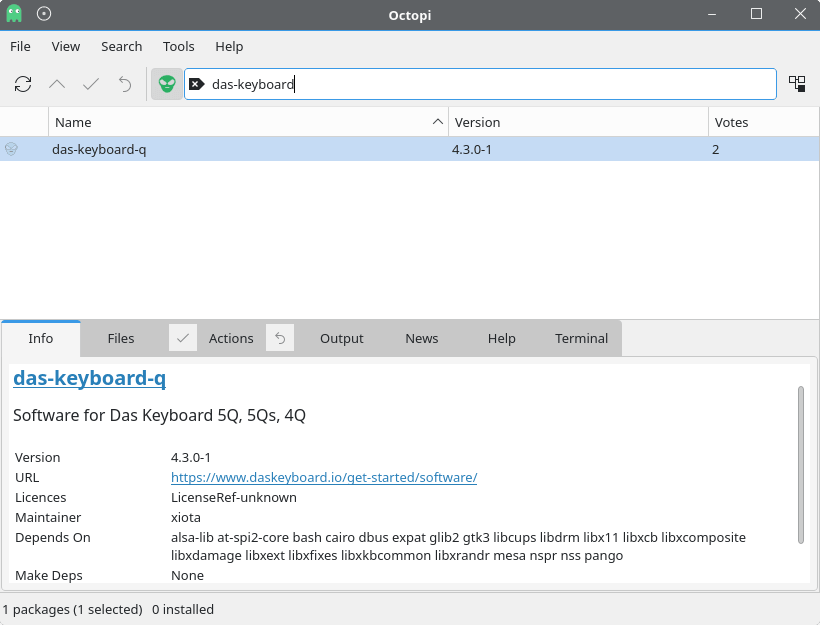
Task: Switch to the Actions tab
Action: (231, 338)
